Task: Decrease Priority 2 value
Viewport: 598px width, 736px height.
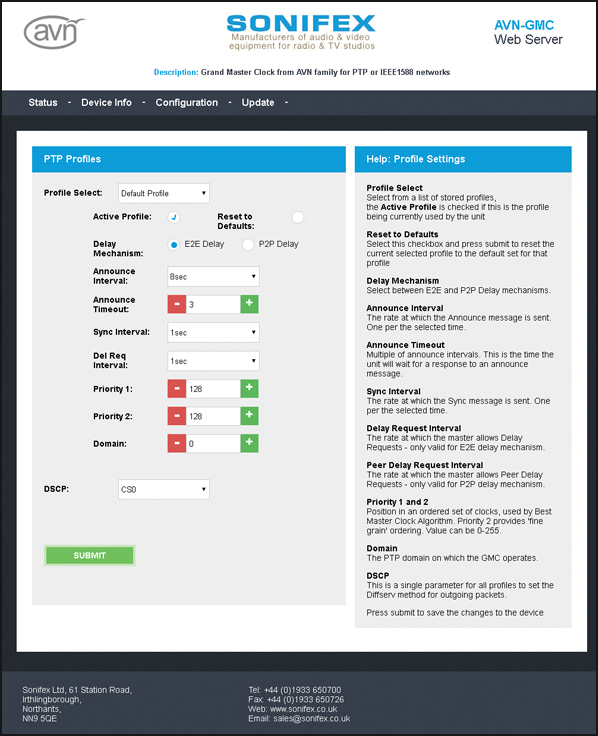Action: tap(177, 416)
